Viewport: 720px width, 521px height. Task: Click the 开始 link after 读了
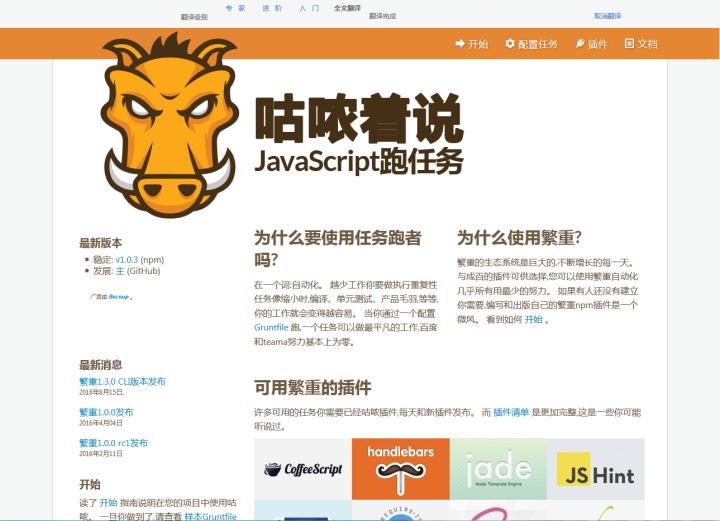coord(108,503)
